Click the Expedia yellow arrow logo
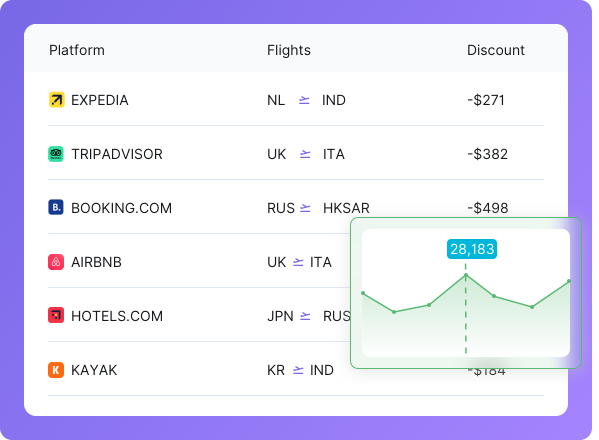 pyautogui.click(x=57, y=100)
